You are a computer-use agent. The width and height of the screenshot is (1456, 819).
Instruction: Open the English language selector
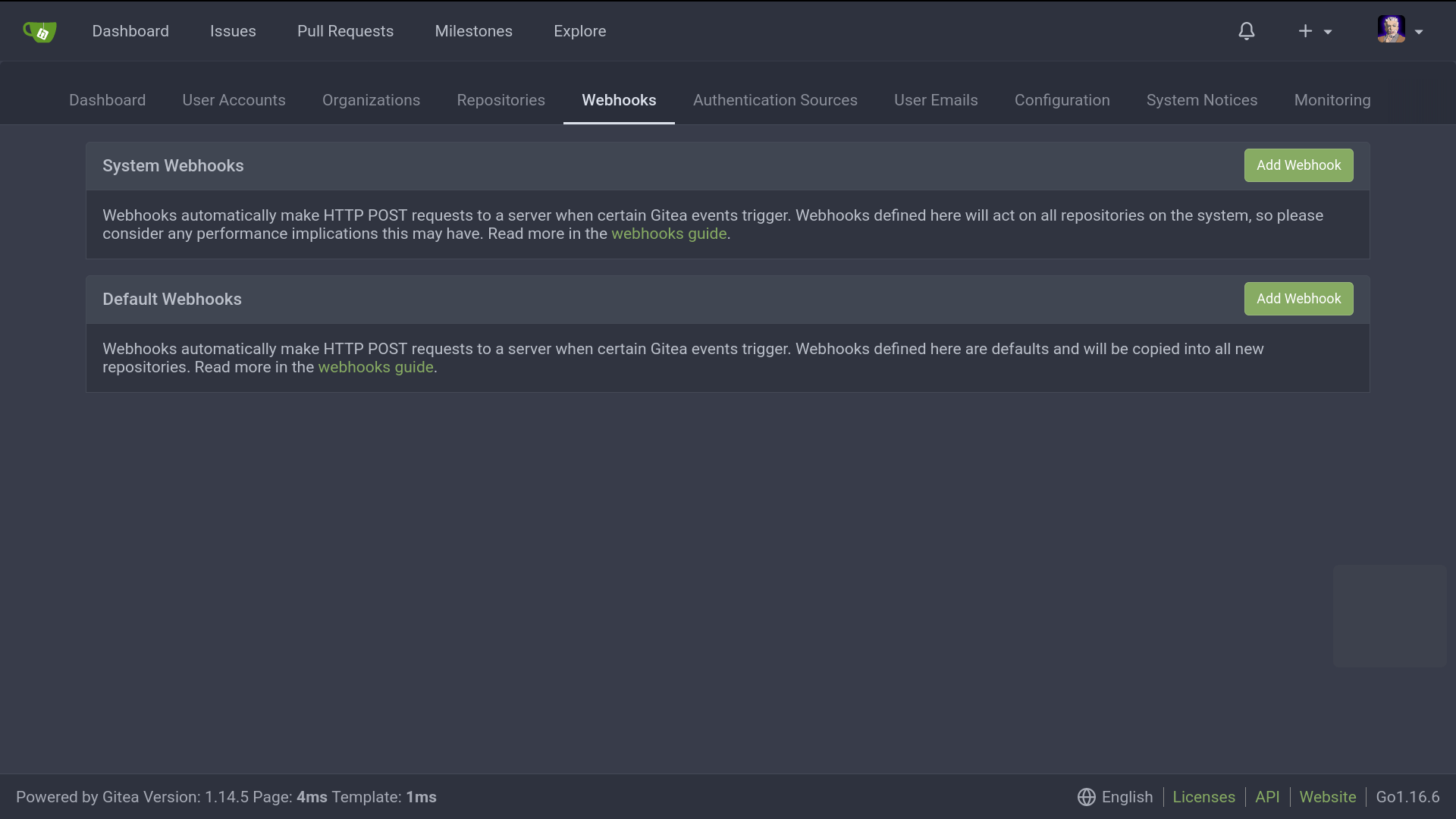pos(1127,797)
